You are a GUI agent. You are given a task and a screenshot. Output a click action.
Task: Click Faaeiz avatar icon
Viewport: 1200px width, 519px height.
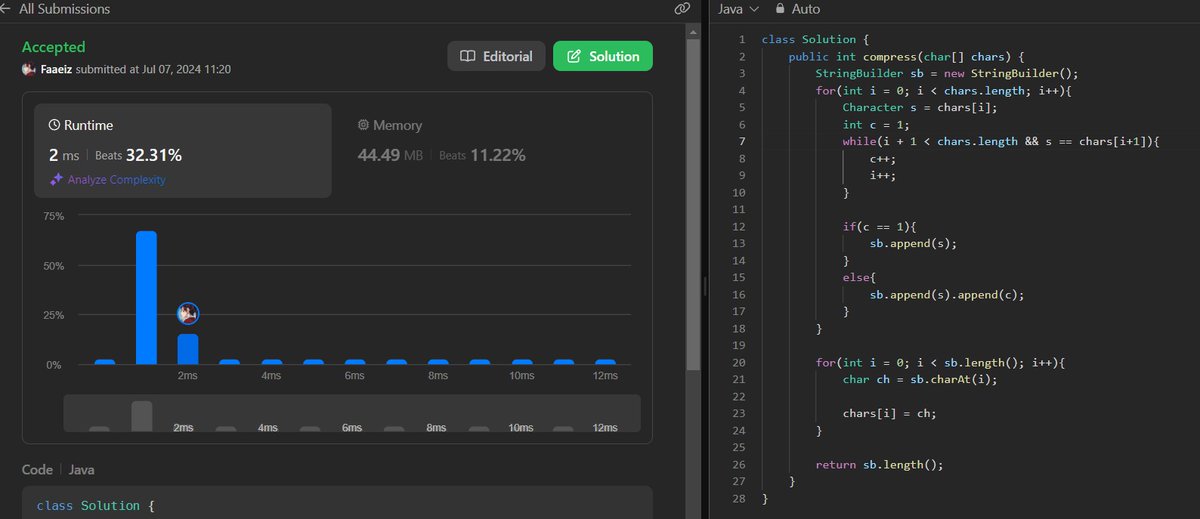click(x=28, y=69)
